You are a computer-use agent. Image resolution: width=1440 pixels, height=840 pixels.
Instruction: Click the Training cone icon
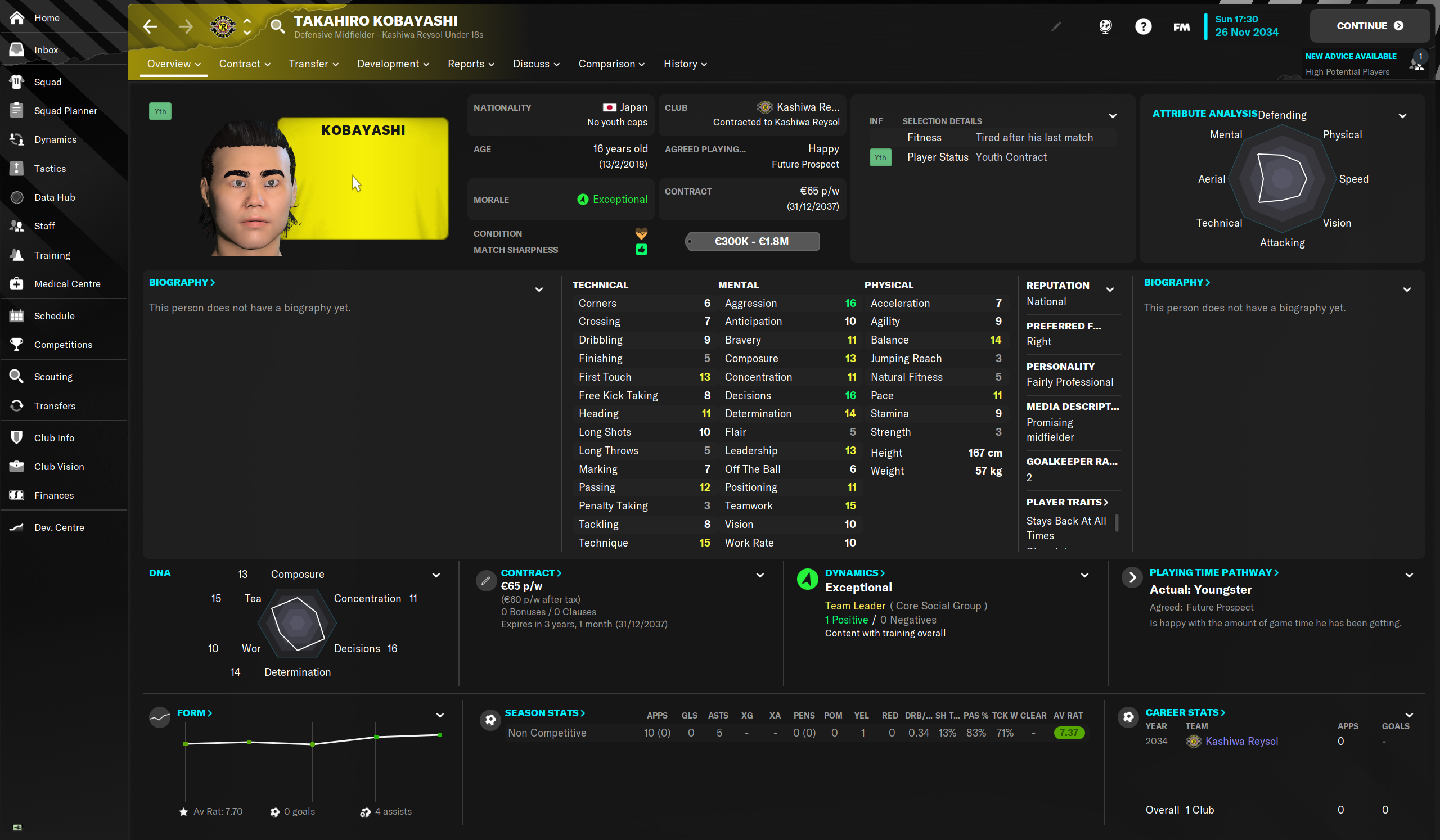[17, 255]
